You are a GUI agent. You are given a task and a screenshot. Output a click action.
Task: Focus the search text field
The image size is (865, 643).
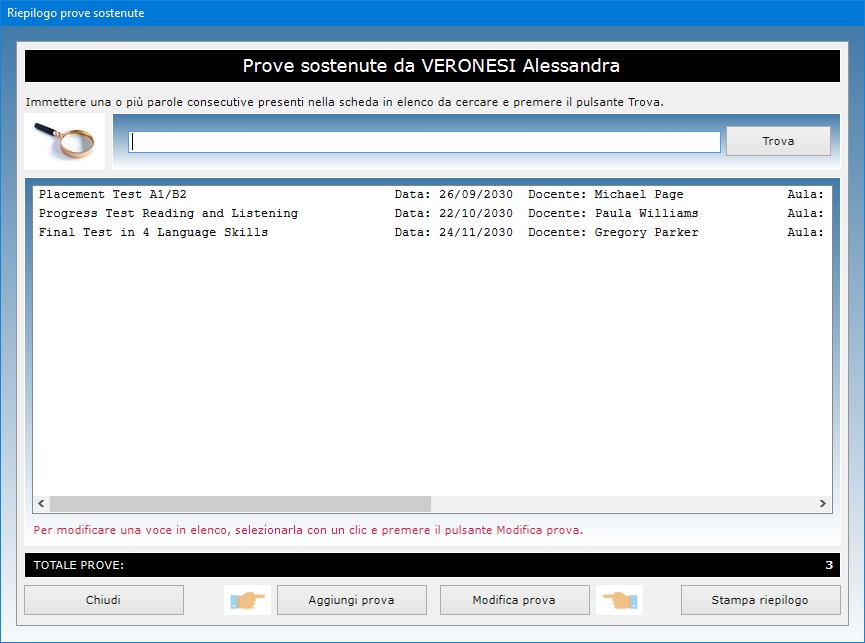[424, 142]
